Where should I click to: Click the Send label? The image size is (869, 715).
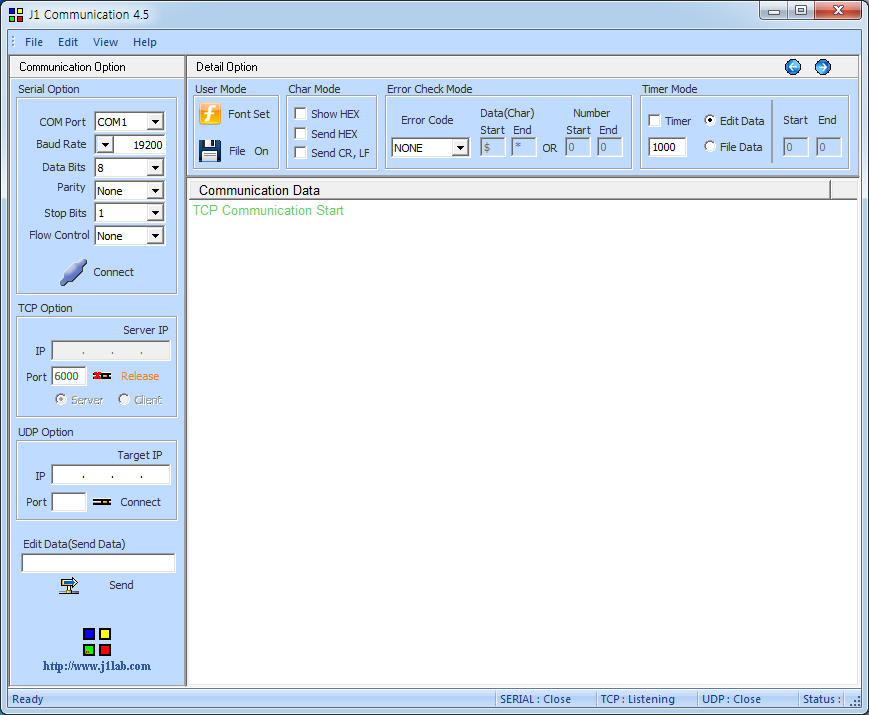click(x=121, y=585)
